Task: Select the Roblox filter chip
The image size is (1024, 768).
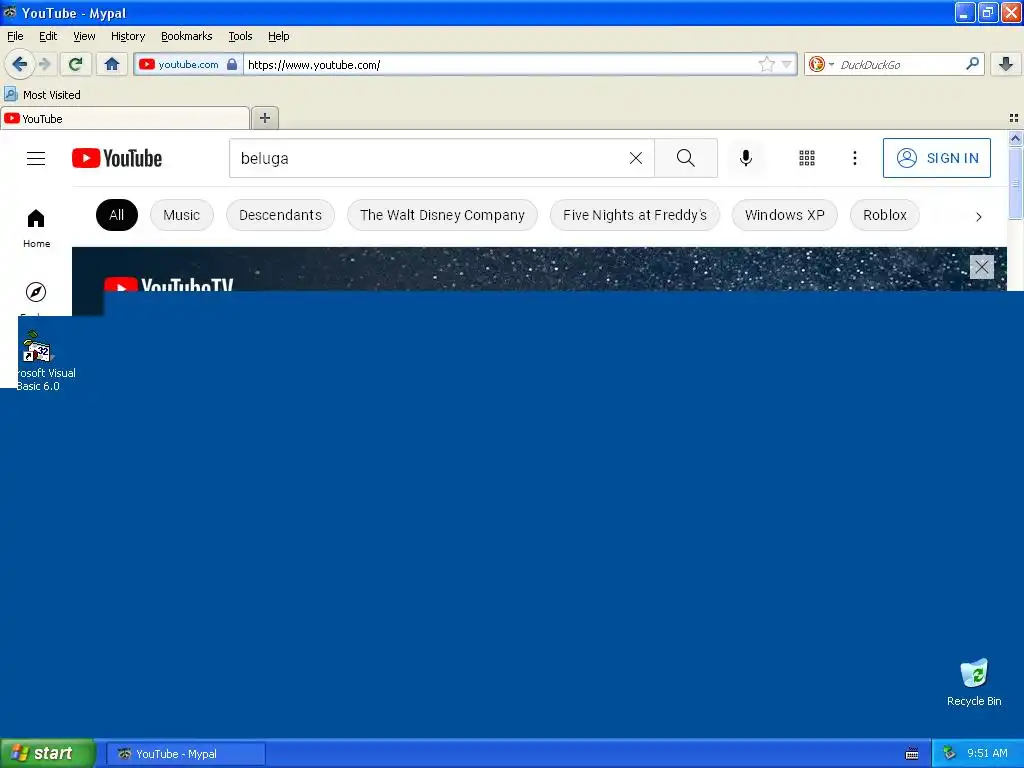Action: pos(885,215)
